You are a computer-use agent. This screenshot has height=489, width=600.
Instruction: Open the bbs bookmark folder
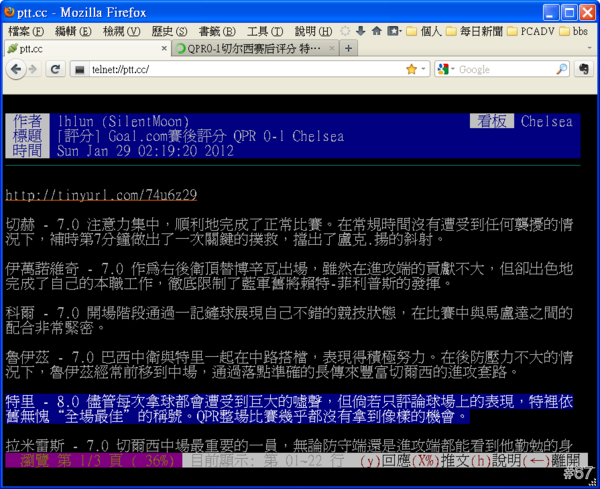(573, 31)
